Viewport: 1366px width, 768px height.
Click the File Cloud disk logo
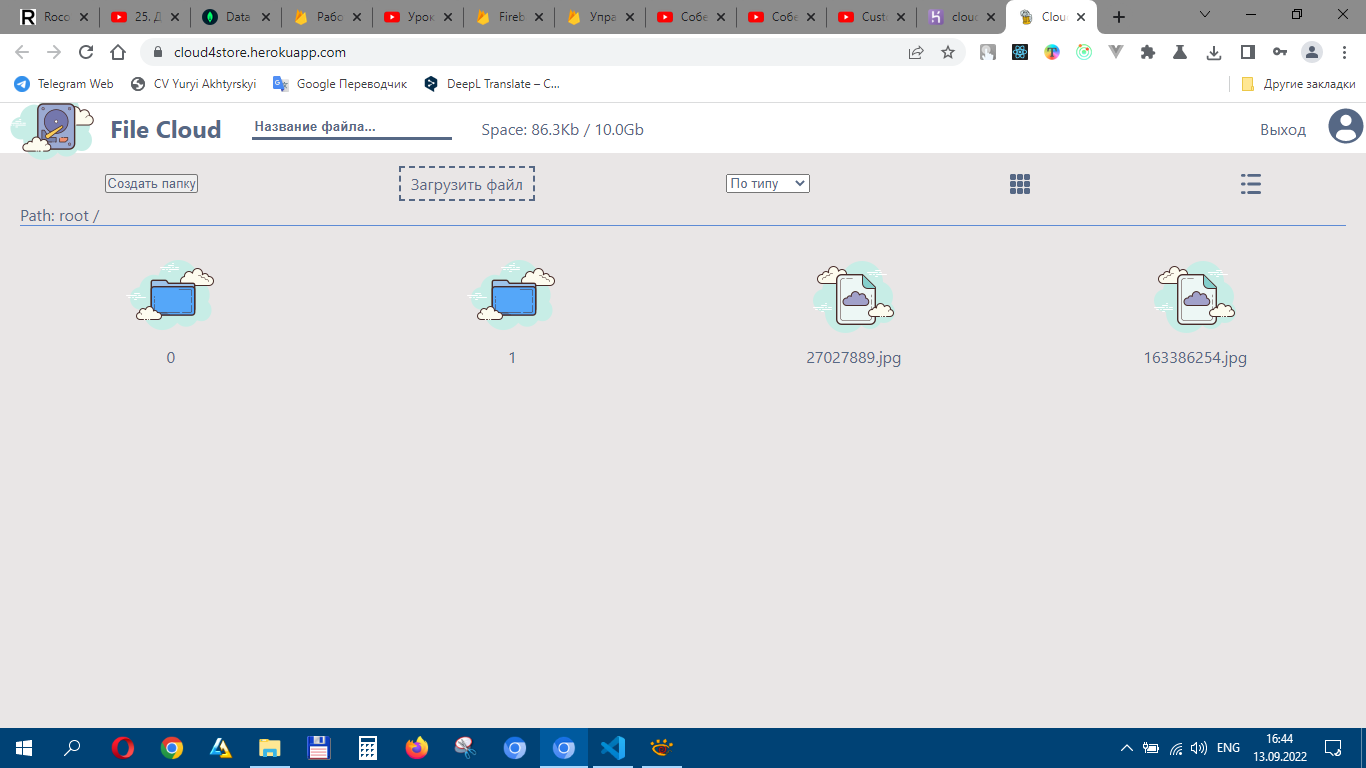click(52, 130)
